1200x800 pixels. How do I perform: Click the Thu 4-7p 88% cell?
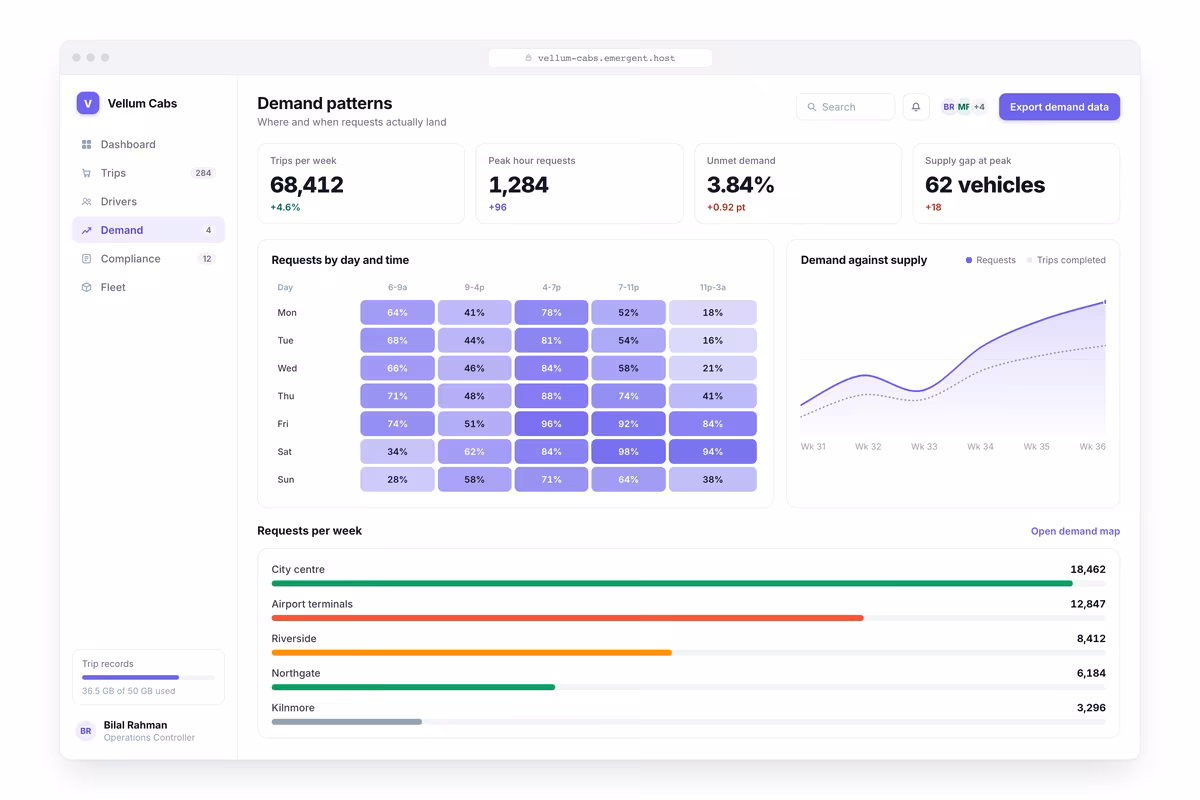pos(551,396)
